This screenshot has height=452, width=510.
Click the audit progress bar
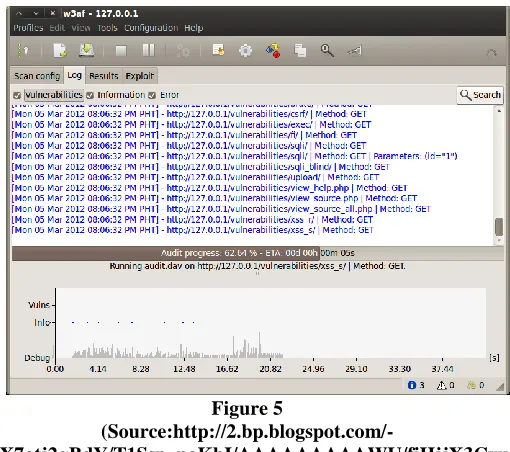258,253
